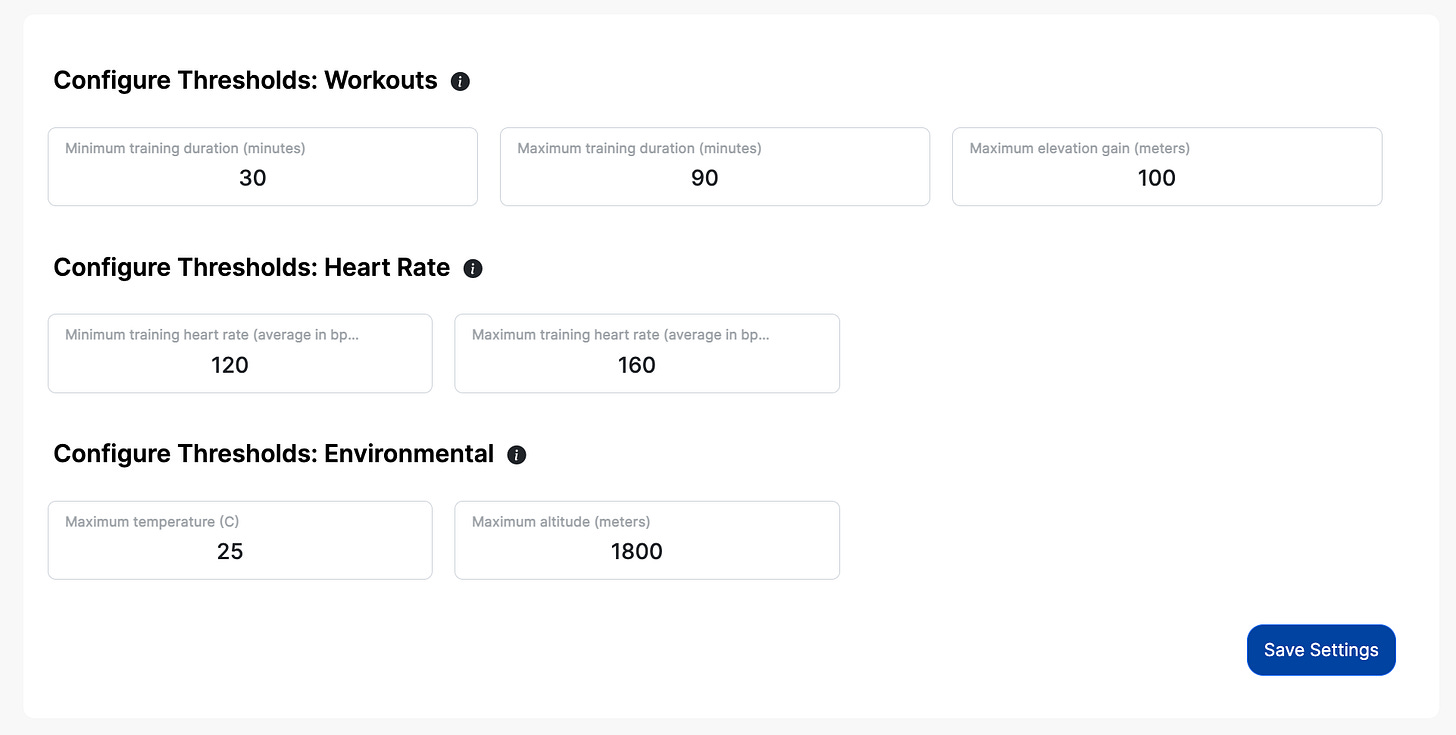Click the value 90 in maximum duration
Image resolution: width=1456 pixels, height=735 pixels.
(x=704, y=178)
